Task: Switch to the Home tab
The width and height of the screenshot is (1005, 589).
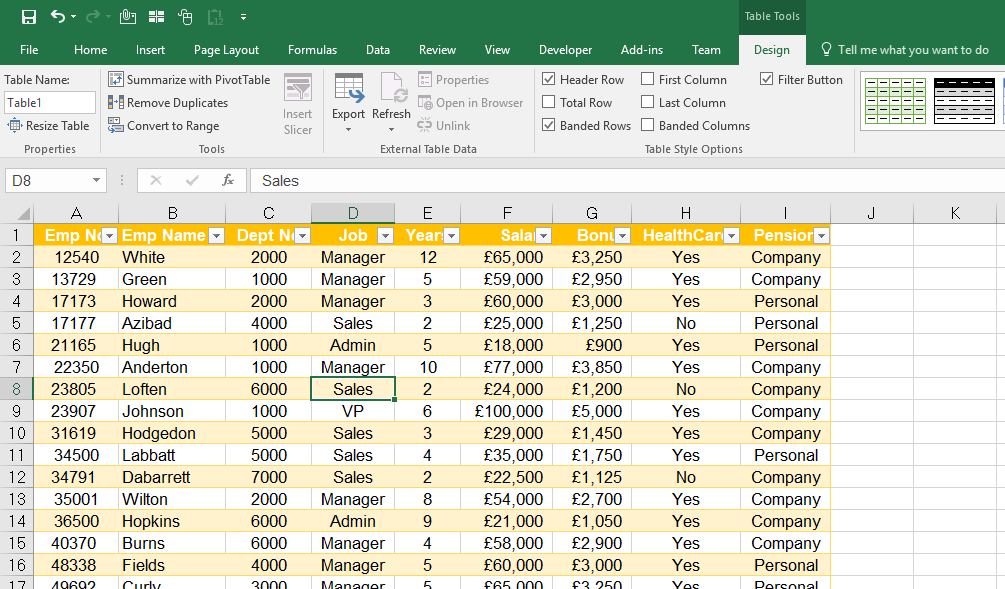Action: [90, 50]
